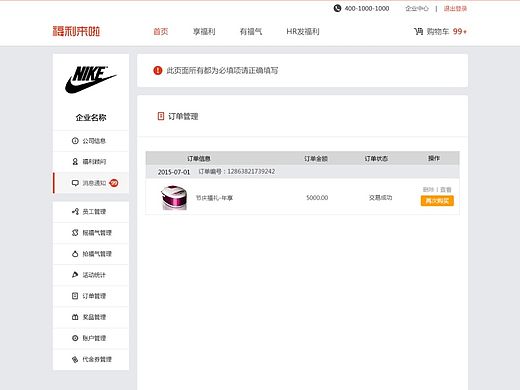Click the clipboard icon beside sidebar 订单管理
520x390 pixels.
click(x=75, y=296)
